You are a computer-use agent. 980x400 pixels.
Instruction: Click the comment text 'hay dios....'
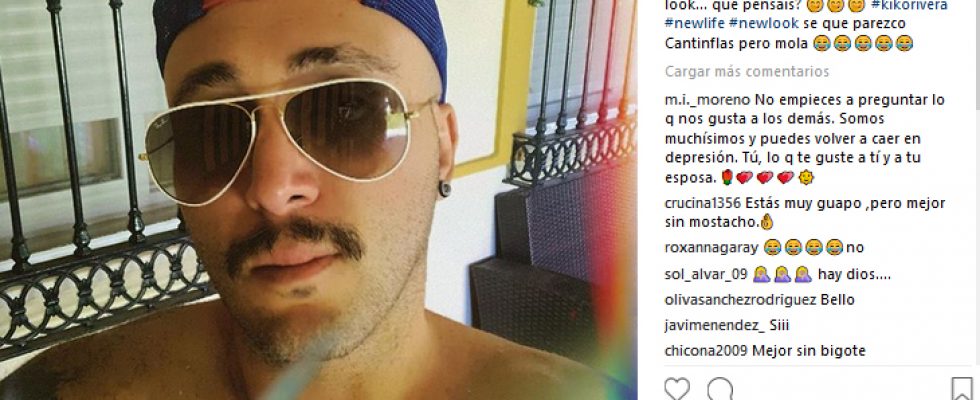854,274
